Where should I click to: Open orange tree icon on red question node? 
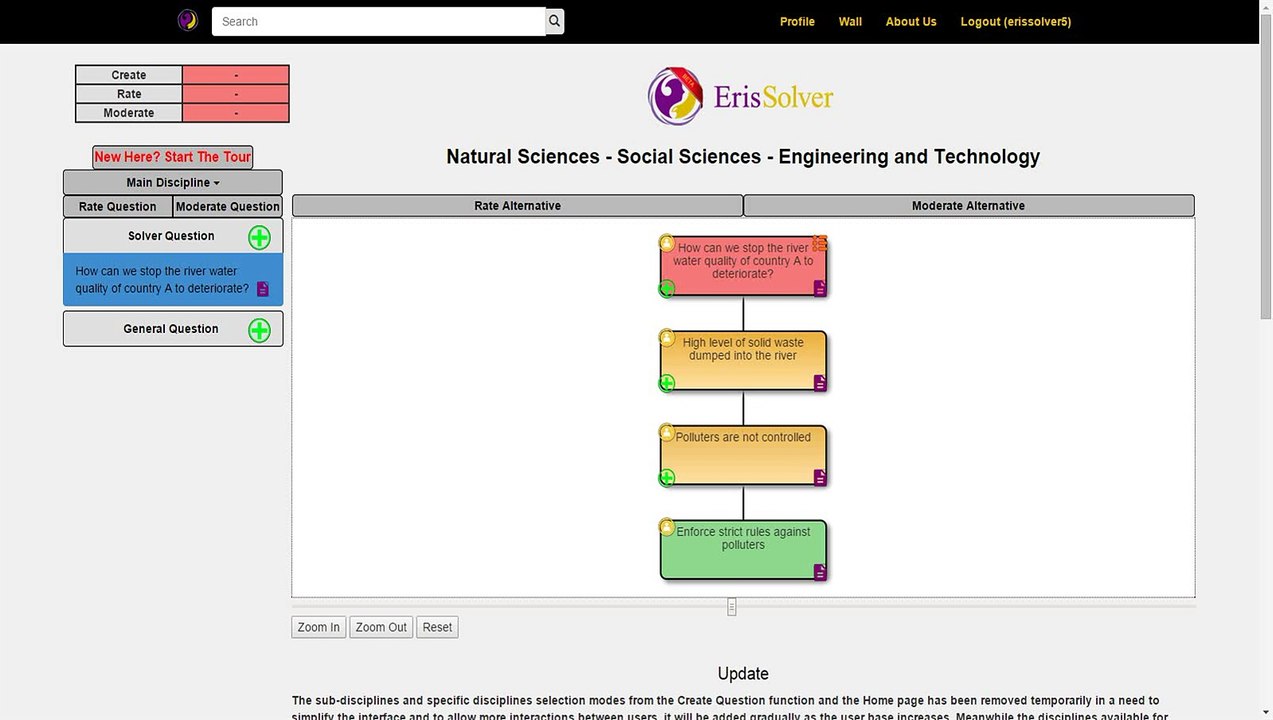coord(819,243)
